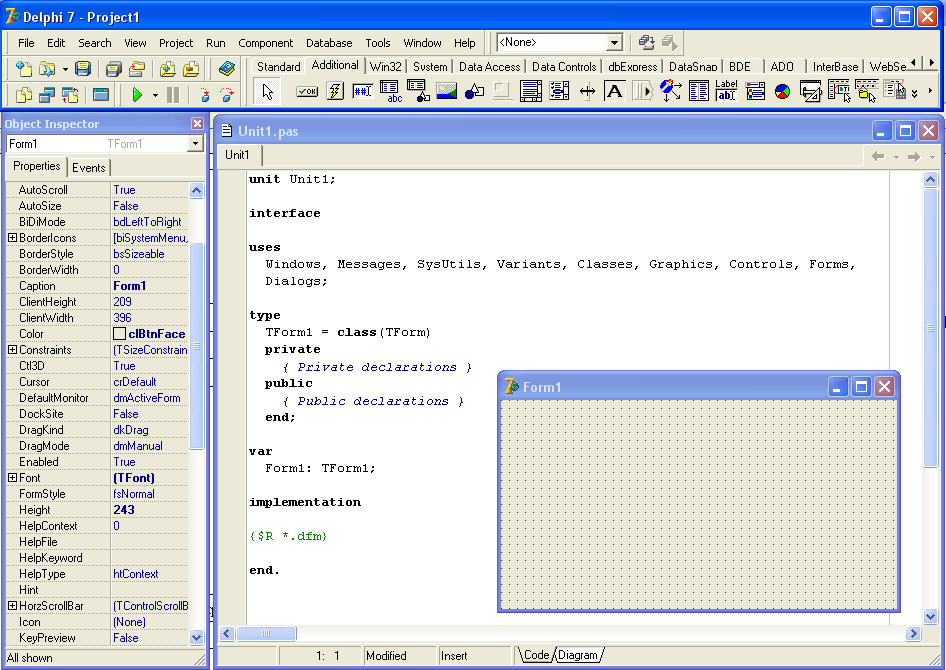Click the Step Over debug icon

[x=227, y=95]
